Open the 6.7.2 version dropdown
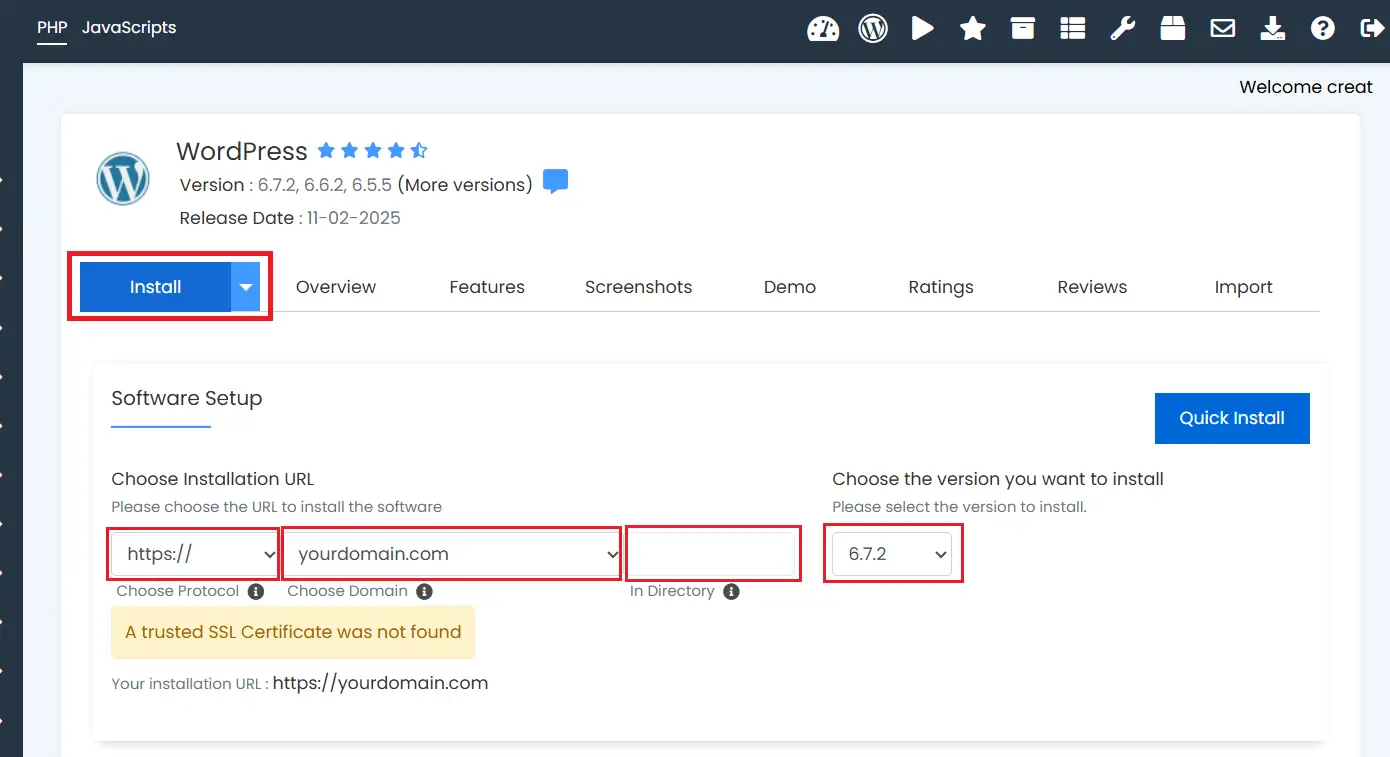 coord(892,553)
